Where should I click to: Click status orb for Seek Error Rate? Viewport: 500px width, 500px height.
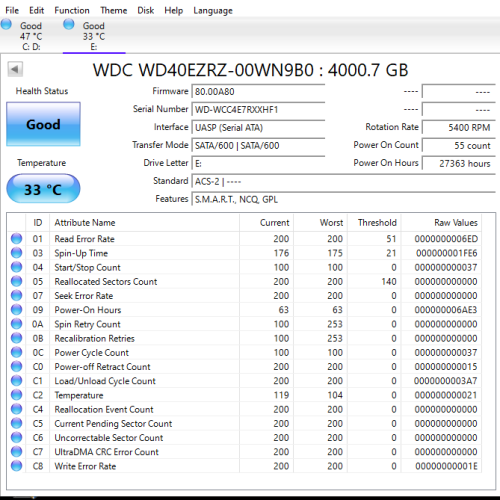[16, 295]
